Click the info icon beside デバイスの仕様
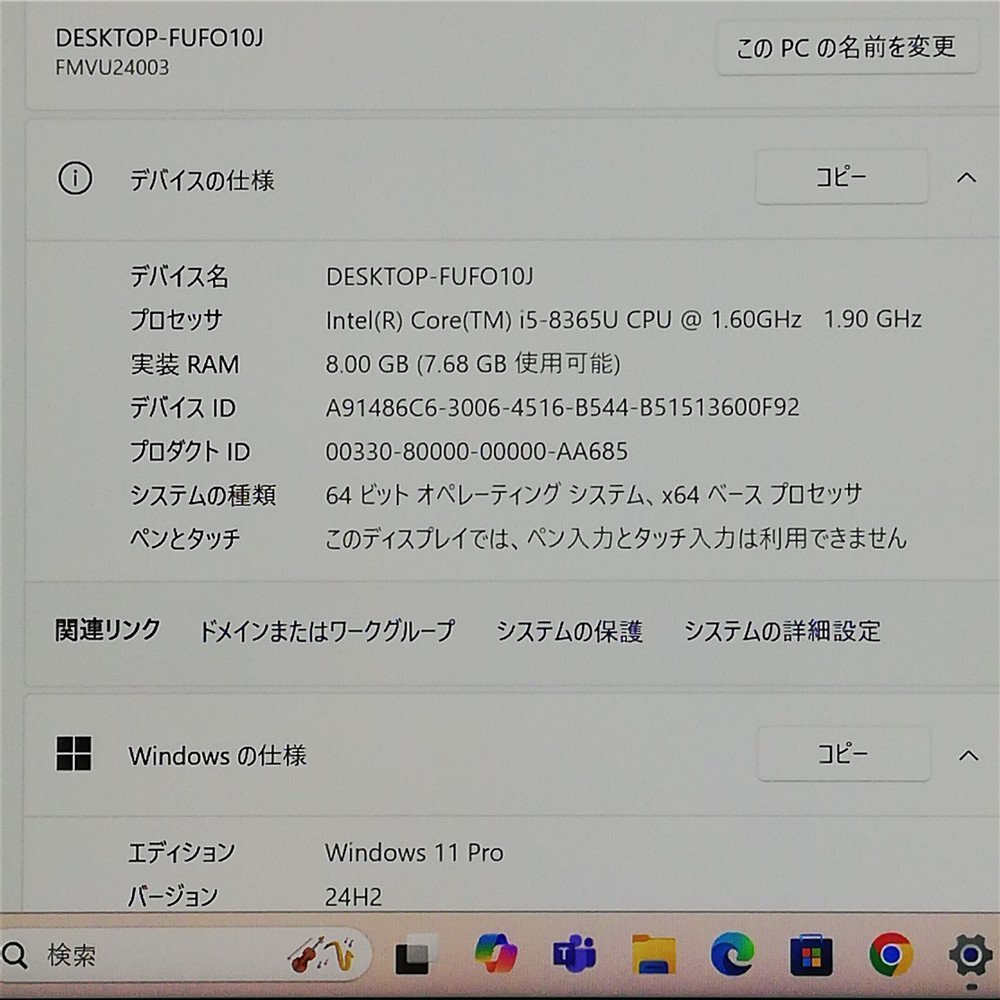Image resolution: width=1000 pixels, height=1000 pixels. pyautogui.click(x=75, y=178)
